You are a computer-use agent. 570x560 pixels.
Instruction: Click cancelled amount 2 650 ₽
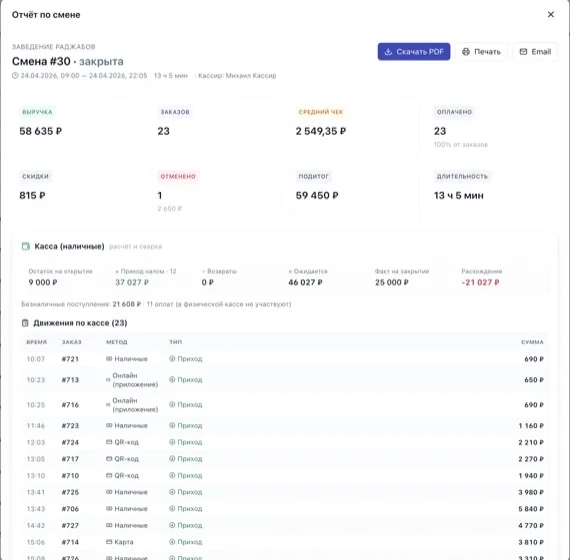pos(170,209)
